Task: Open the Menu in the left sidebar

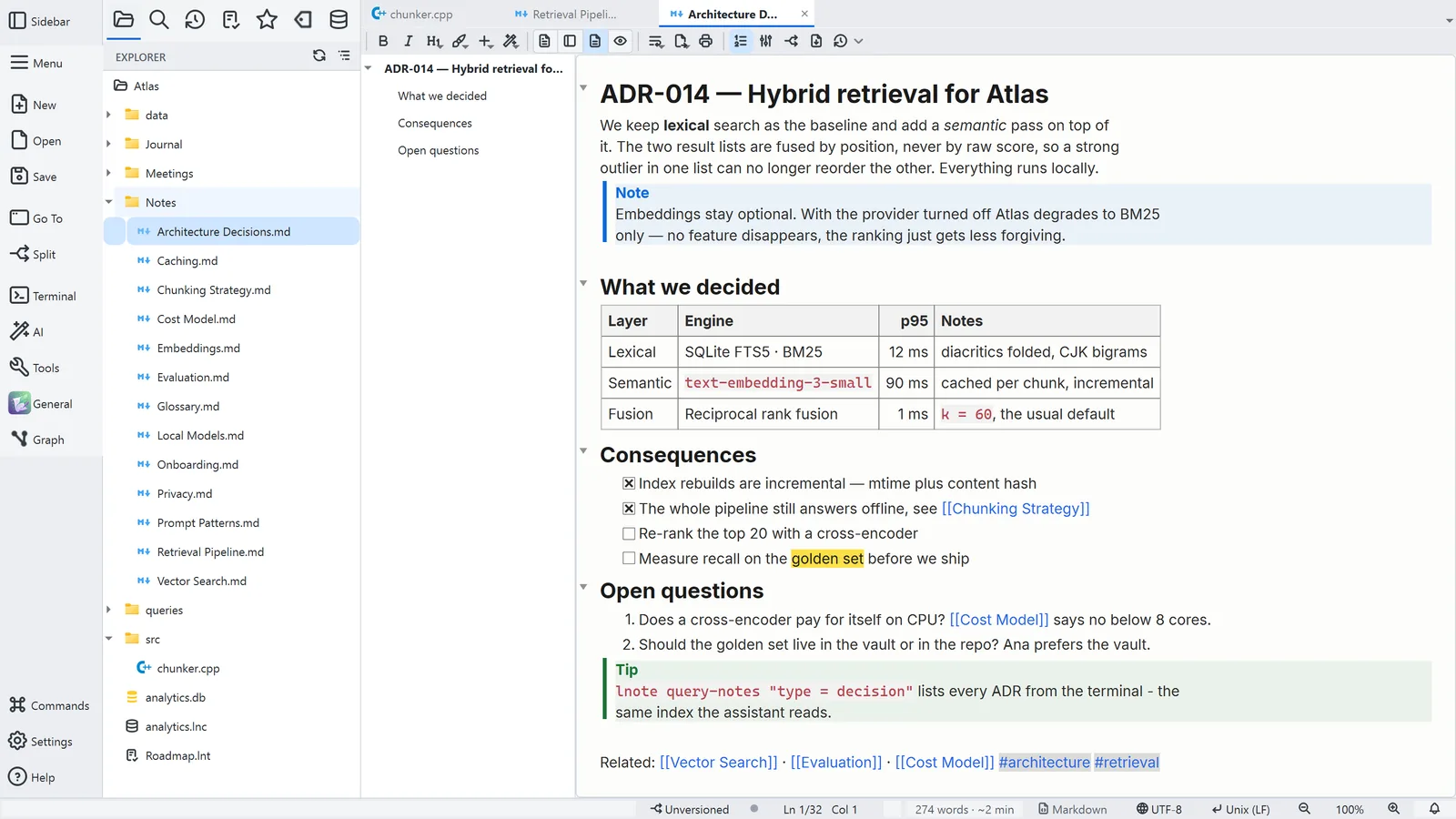Action: 36,63
